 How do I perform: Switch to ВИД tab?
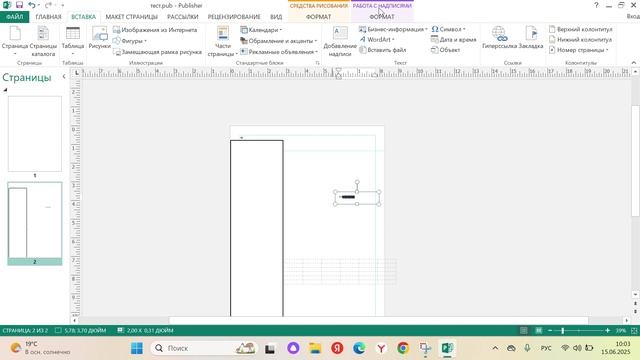click(276, 17)
